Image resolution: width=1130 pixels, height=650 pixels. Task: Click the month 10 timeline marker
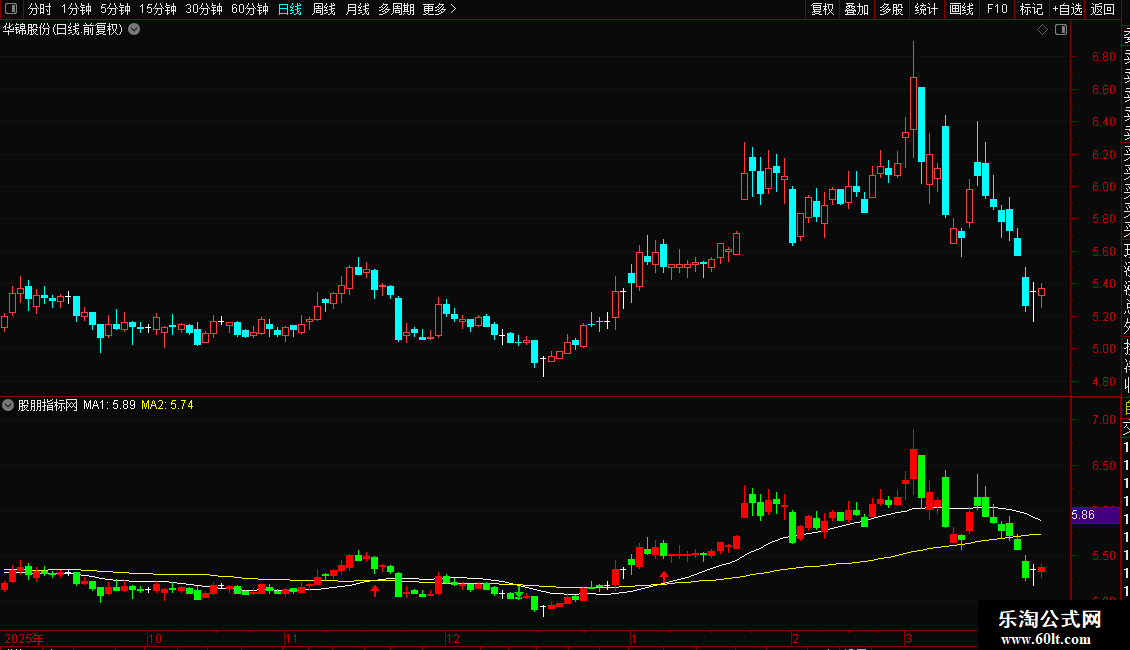click(x=154, y=638)
